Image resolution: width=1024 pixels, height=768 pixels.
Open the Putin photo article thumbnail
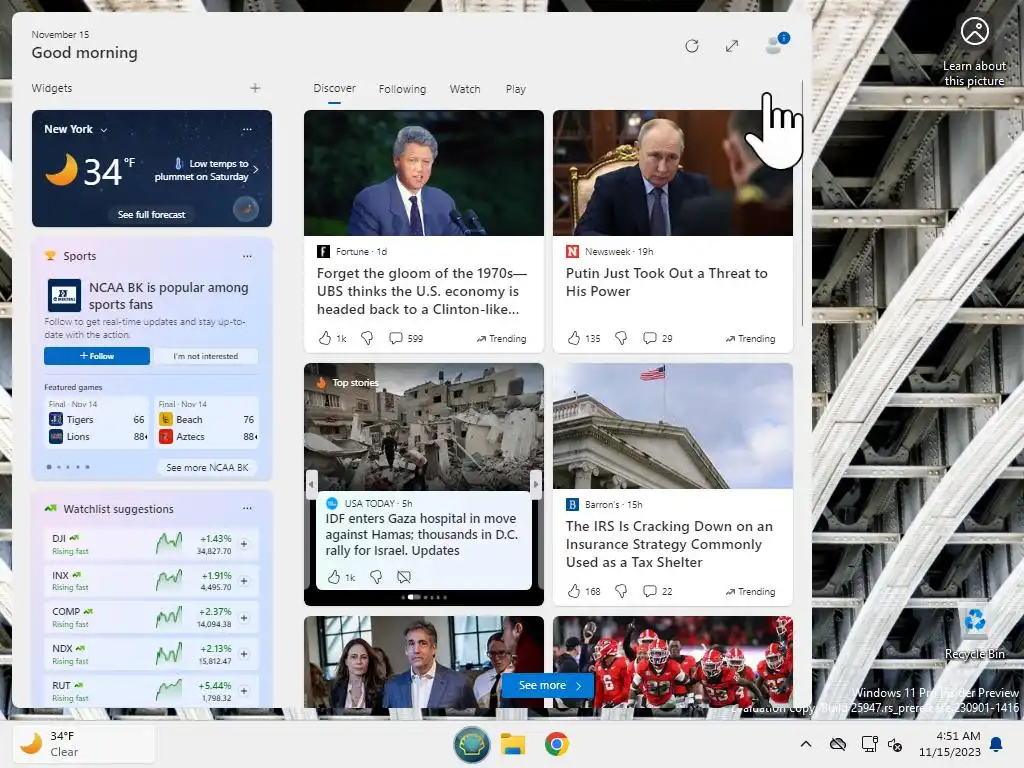pos(673,172)
